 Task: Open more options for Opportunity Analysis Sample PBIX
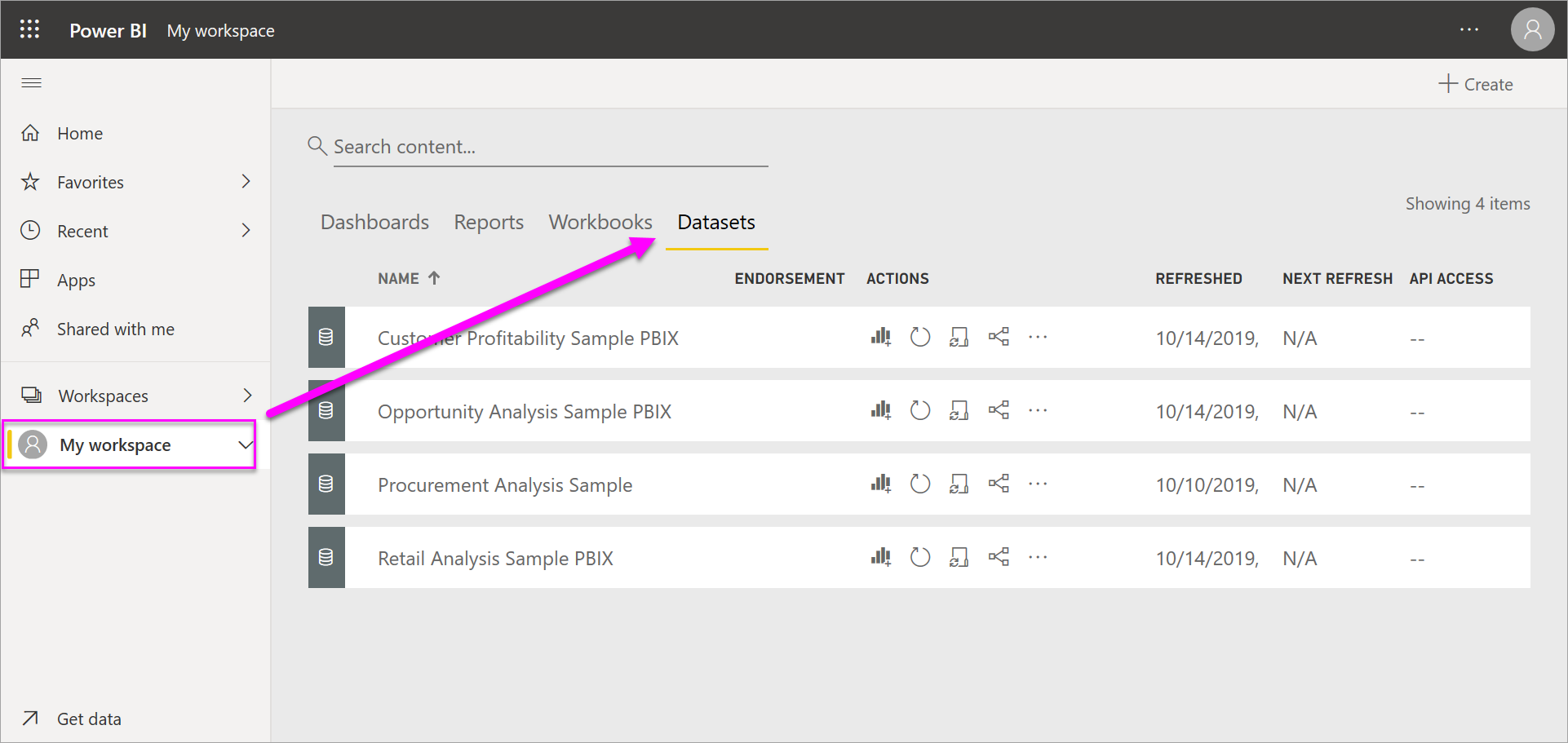1038,410
